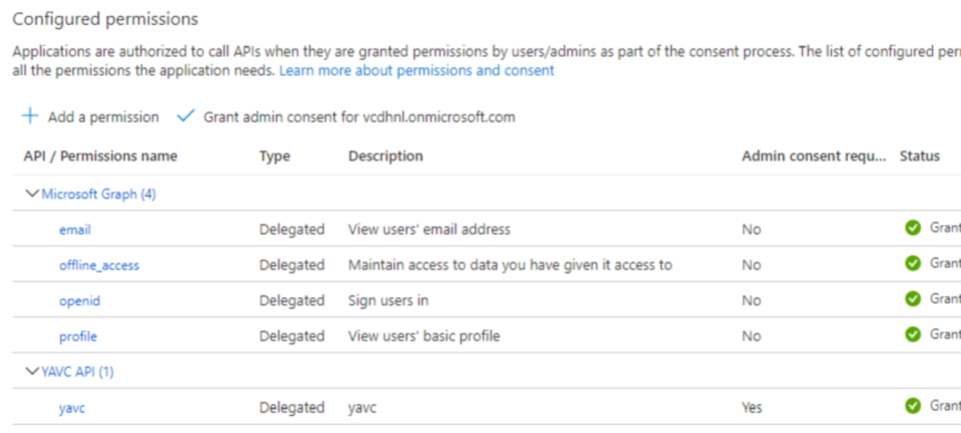Select the openid permission link

79,301
